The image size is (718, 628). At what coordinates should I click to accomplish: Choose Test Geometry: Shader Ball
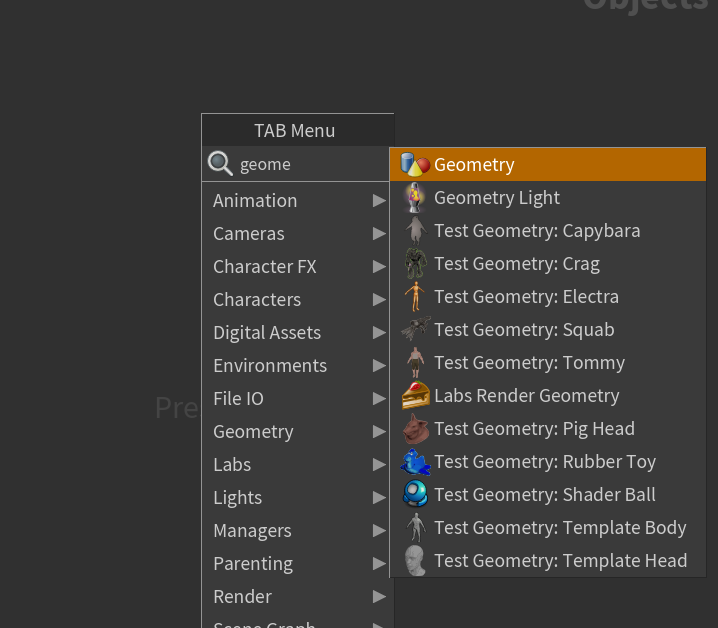pos(548,494)
